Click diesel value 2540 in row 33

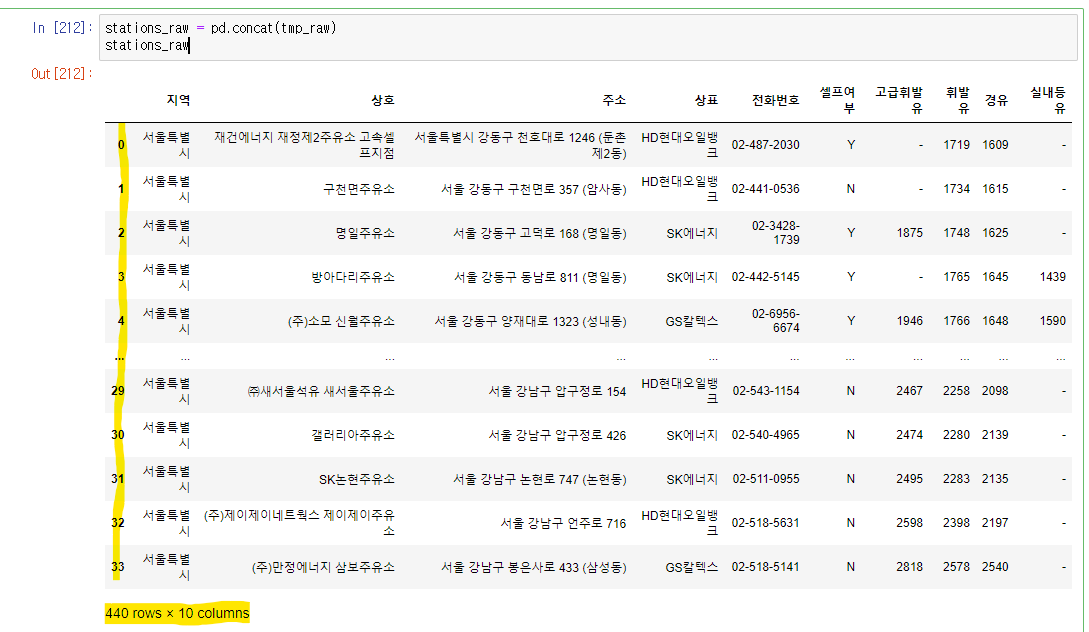[x=995, y=567]
